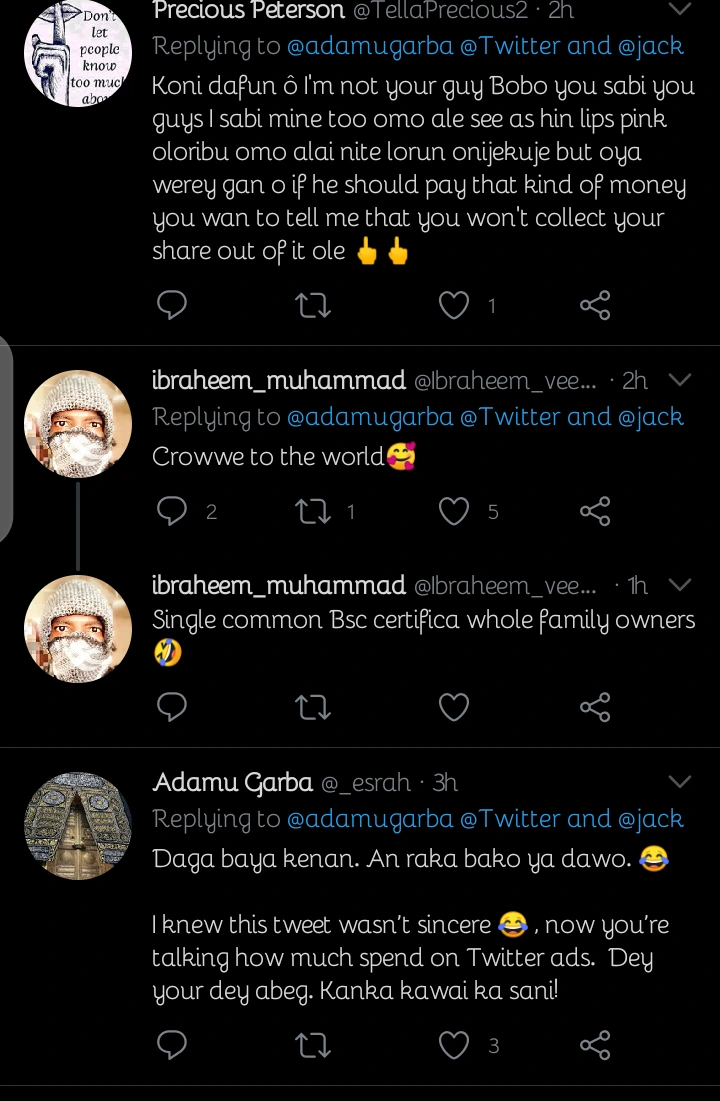Screen dimensions: 720x1101
Task: Reply to the 'Crowwe to the world' tweet
Action: [x=172, y=511]
